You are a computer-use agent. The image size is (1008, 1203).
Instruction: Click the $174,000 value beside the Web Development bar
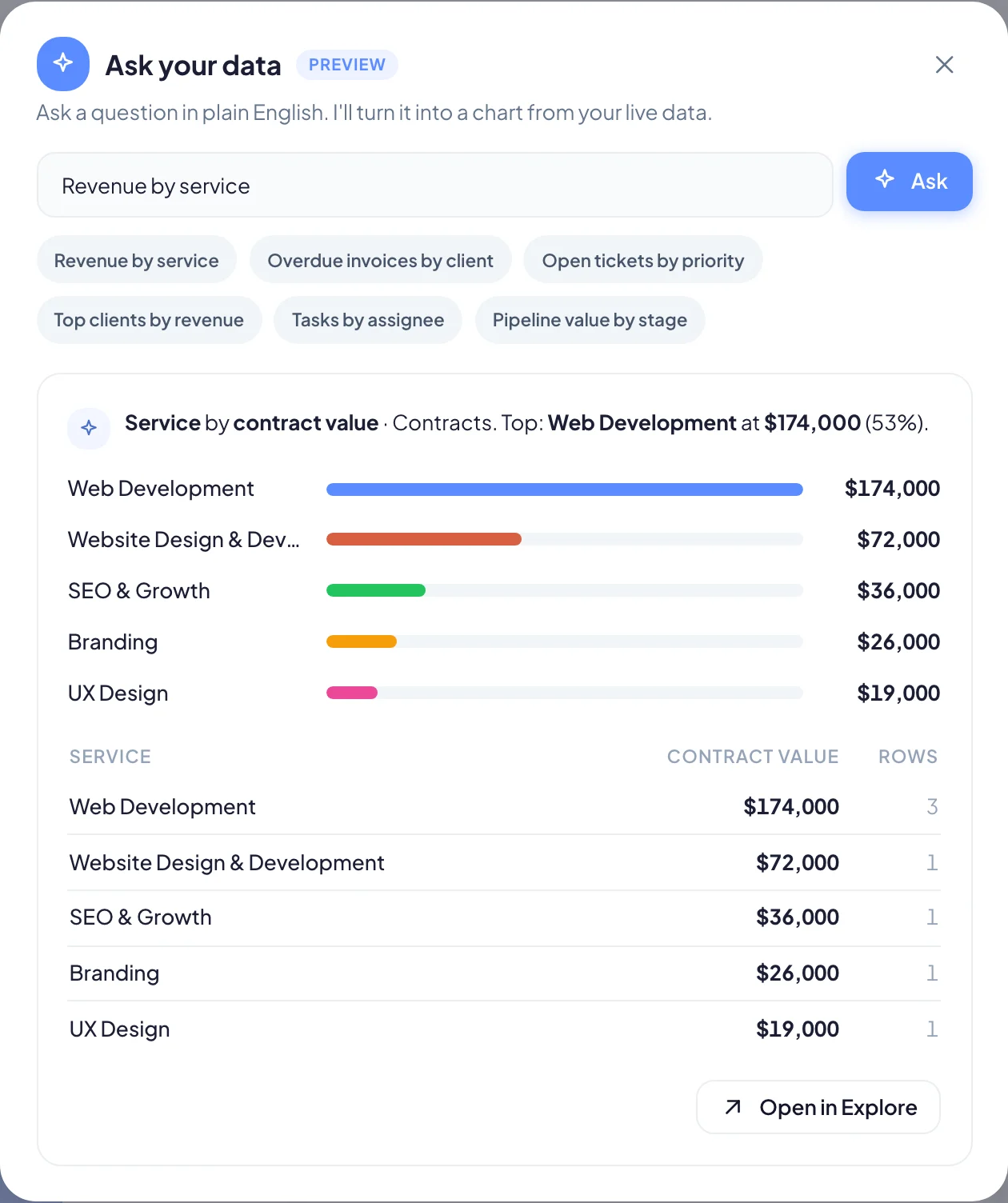point(892,489)
